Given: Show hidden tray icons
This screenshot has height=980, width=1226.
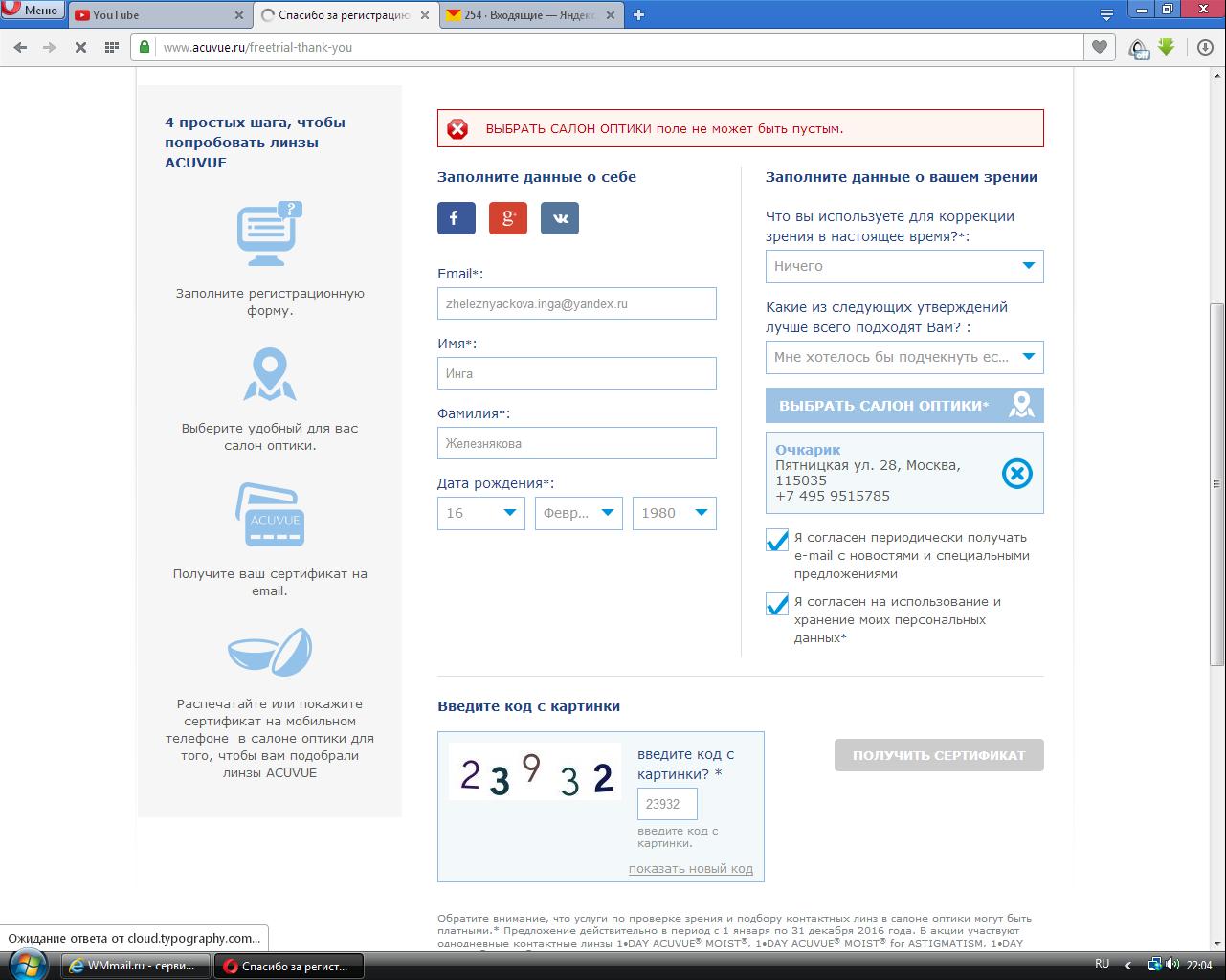Looking at the screenshot, I should [1128, 965].
